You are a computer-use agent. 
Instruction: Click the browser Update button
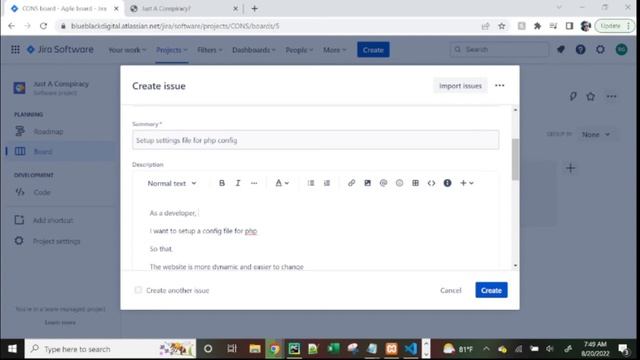point(614,26)
